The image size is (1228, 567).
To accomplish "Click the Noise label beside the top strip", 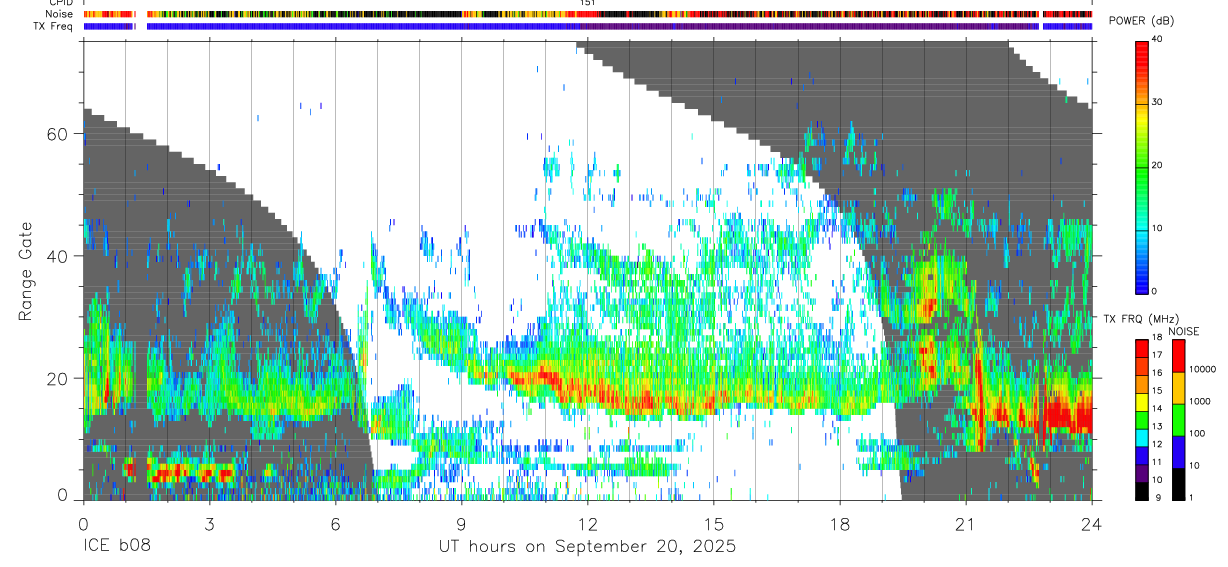I will click(61, 14).
